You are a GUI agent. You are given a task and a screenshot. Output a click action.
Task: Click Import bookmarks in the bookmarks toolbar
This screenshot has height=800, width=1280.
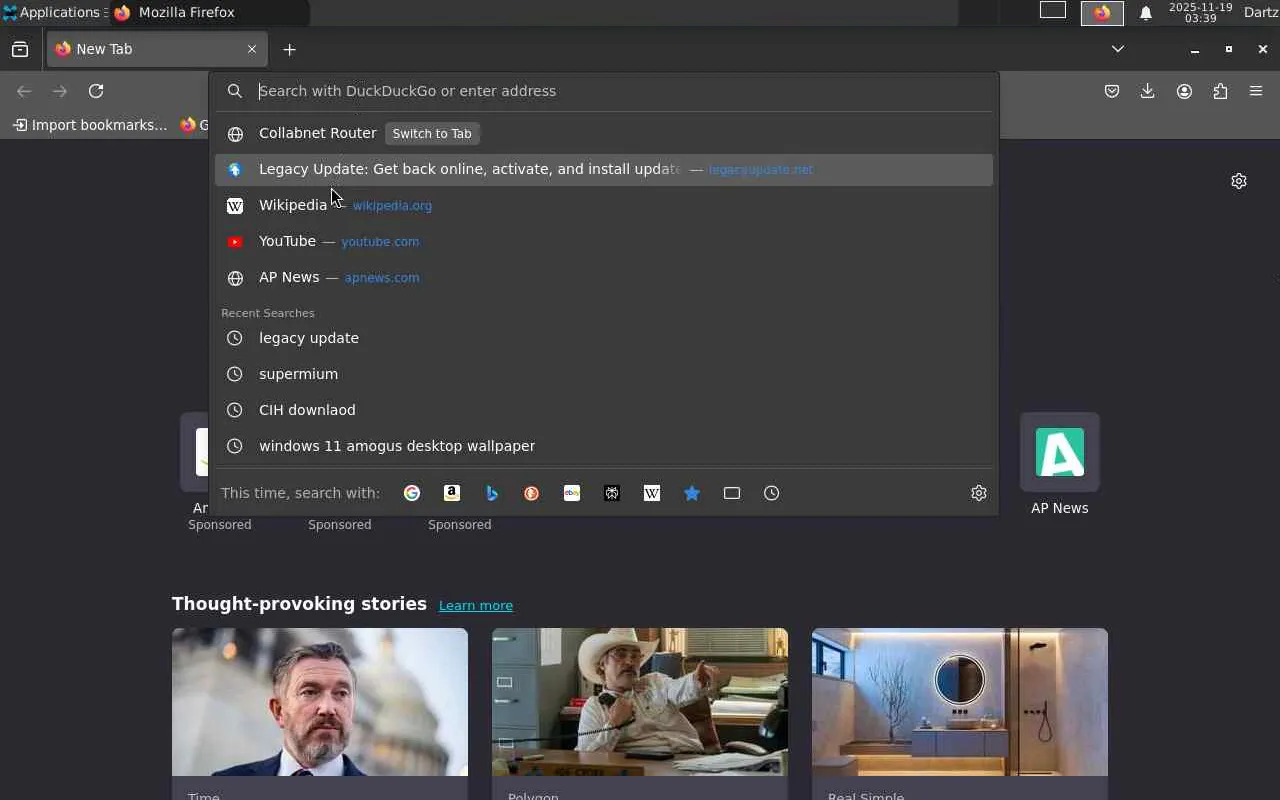coord(90,125)
